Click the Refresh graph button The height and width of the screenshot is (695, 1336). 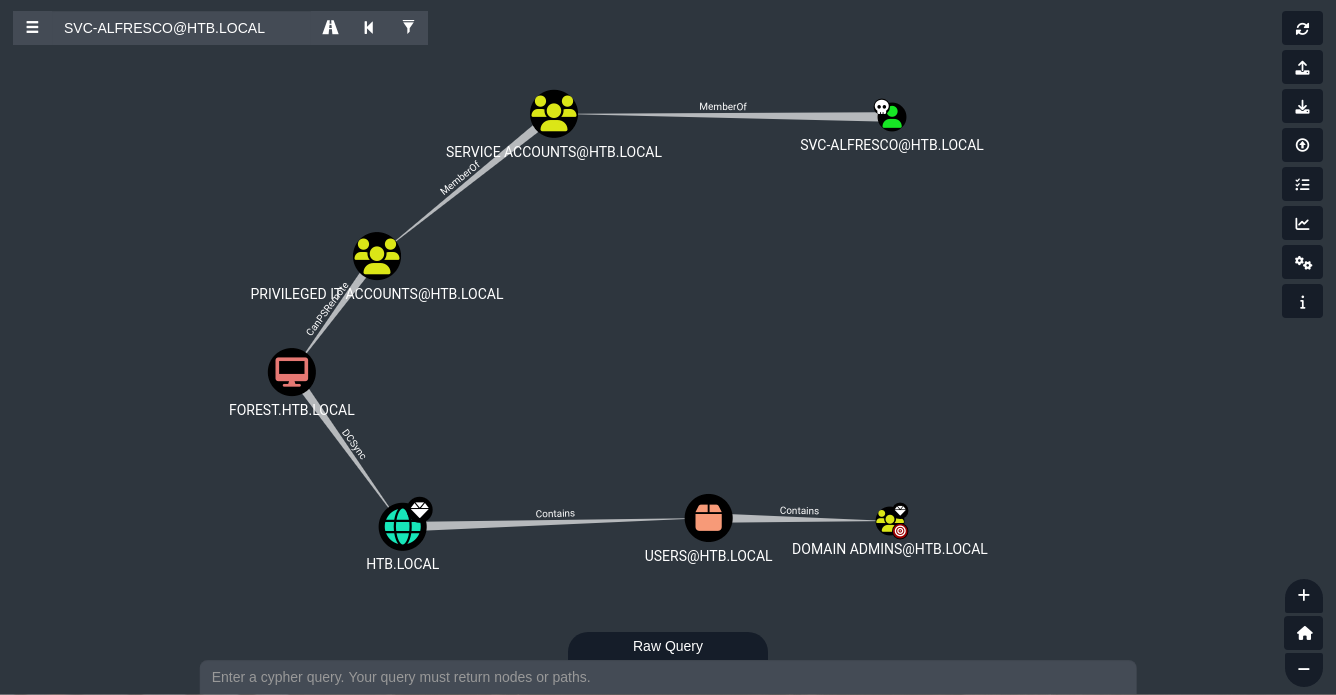tap(1302, 28)
